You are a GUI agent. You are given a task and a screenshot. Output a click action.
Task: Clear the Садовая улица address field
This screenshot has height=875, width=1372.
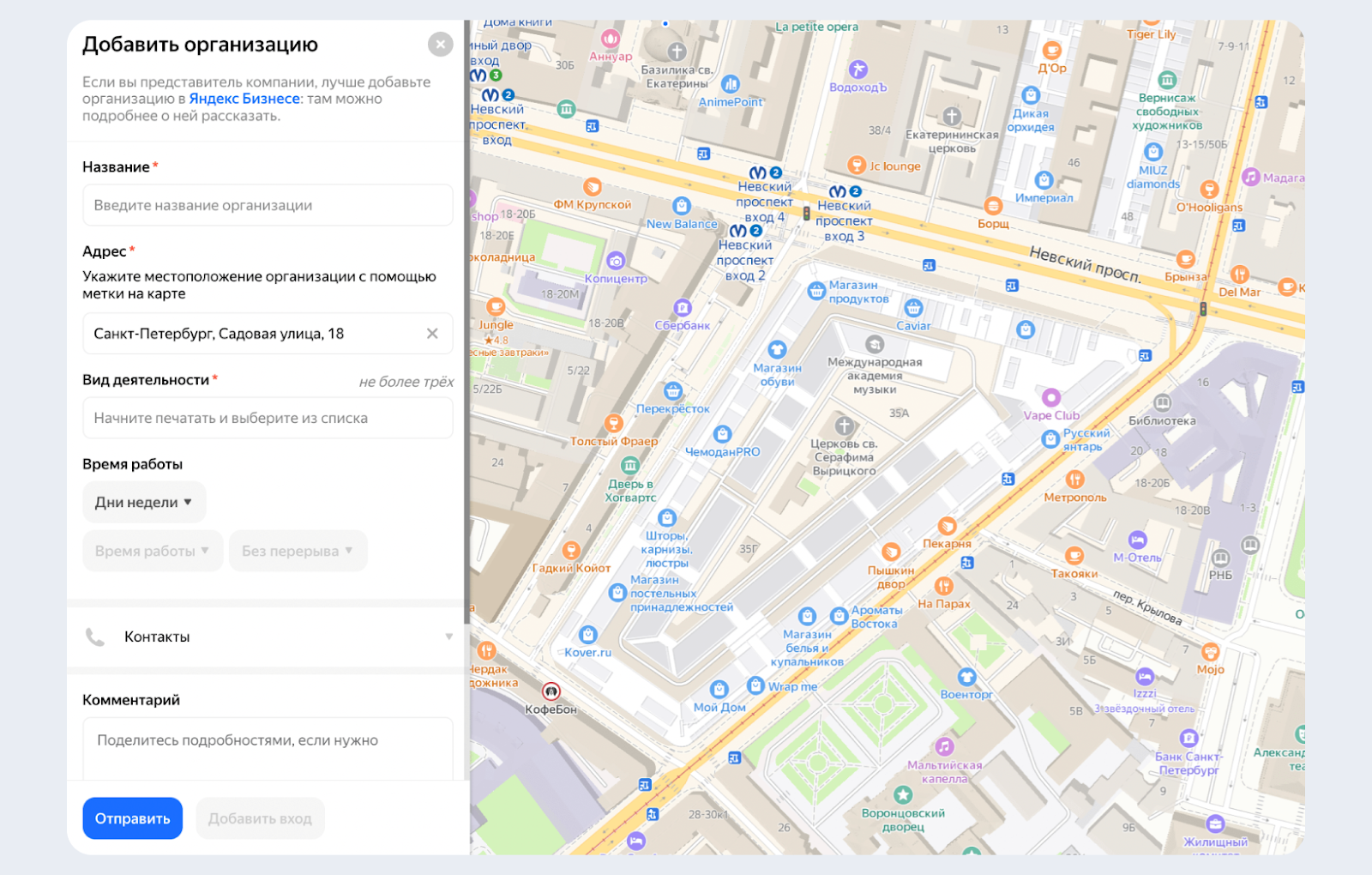click(432, 334)
